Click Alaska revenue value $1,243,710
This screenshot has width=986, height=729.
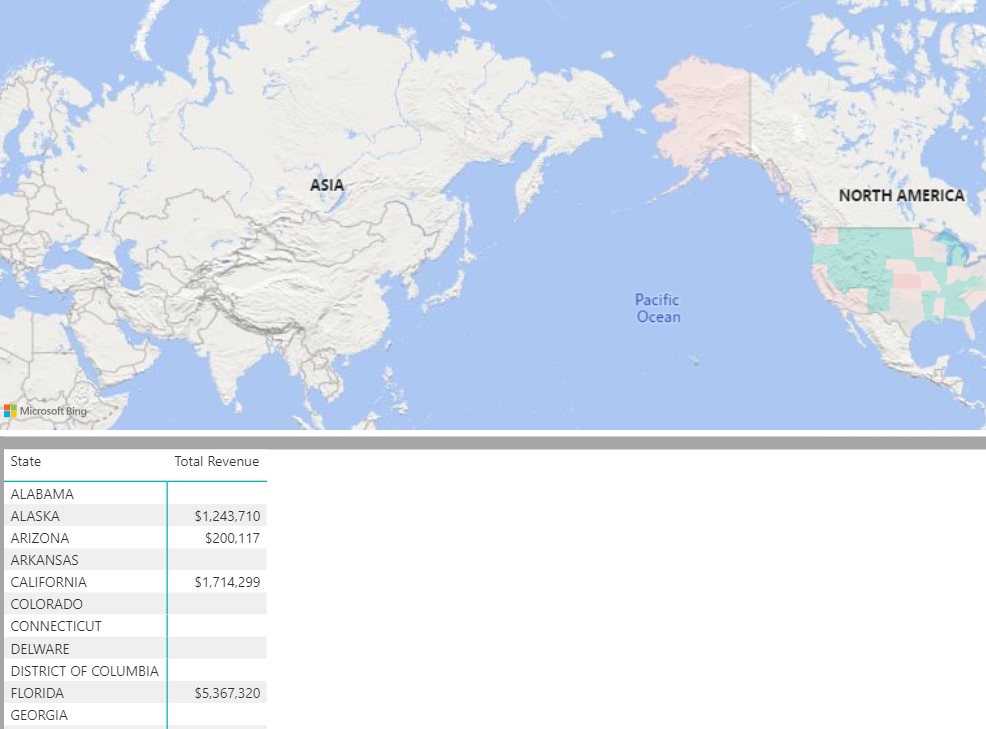(227, 516)
